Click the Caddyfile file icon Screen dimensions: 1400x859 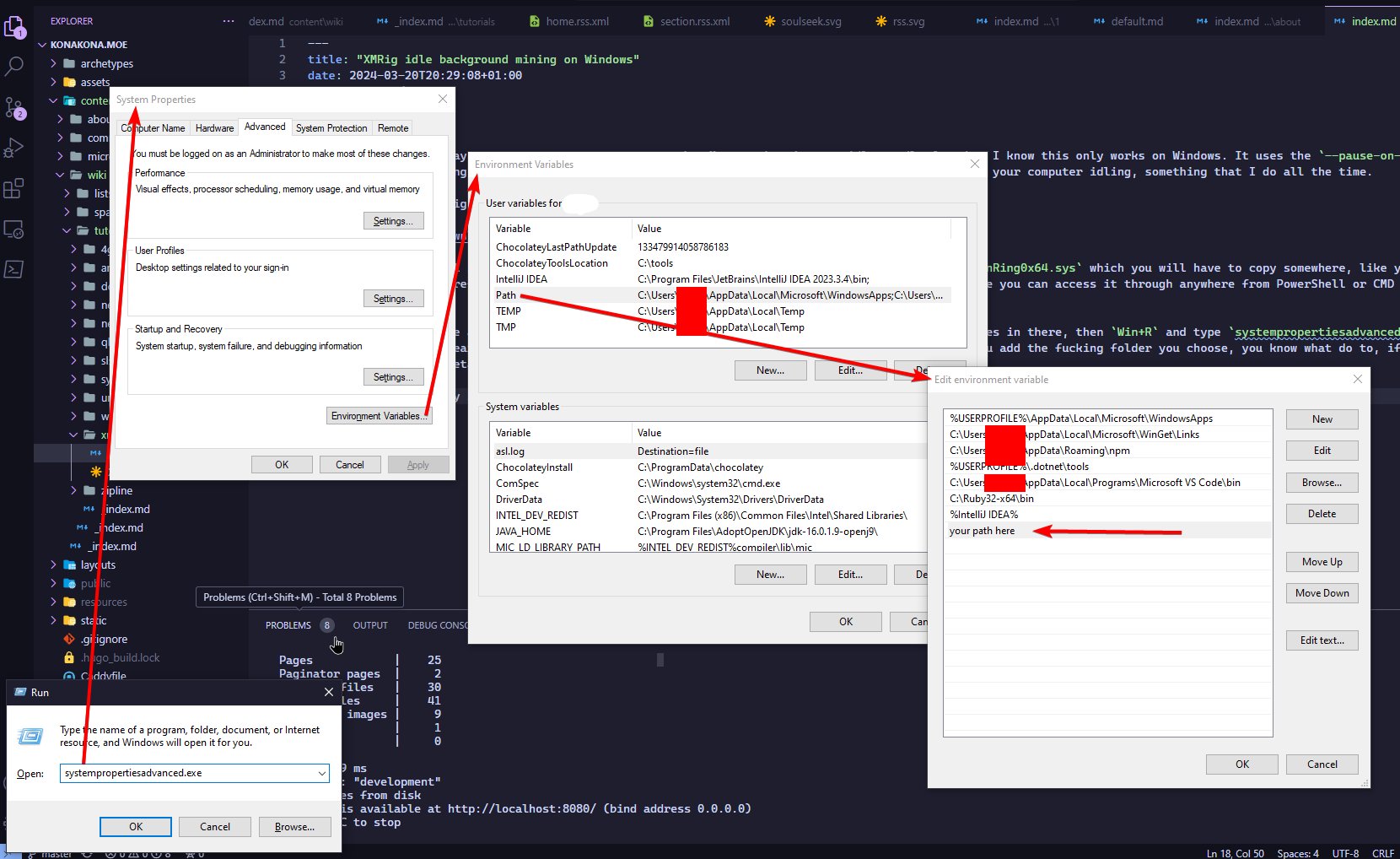(x=69, y=676)
